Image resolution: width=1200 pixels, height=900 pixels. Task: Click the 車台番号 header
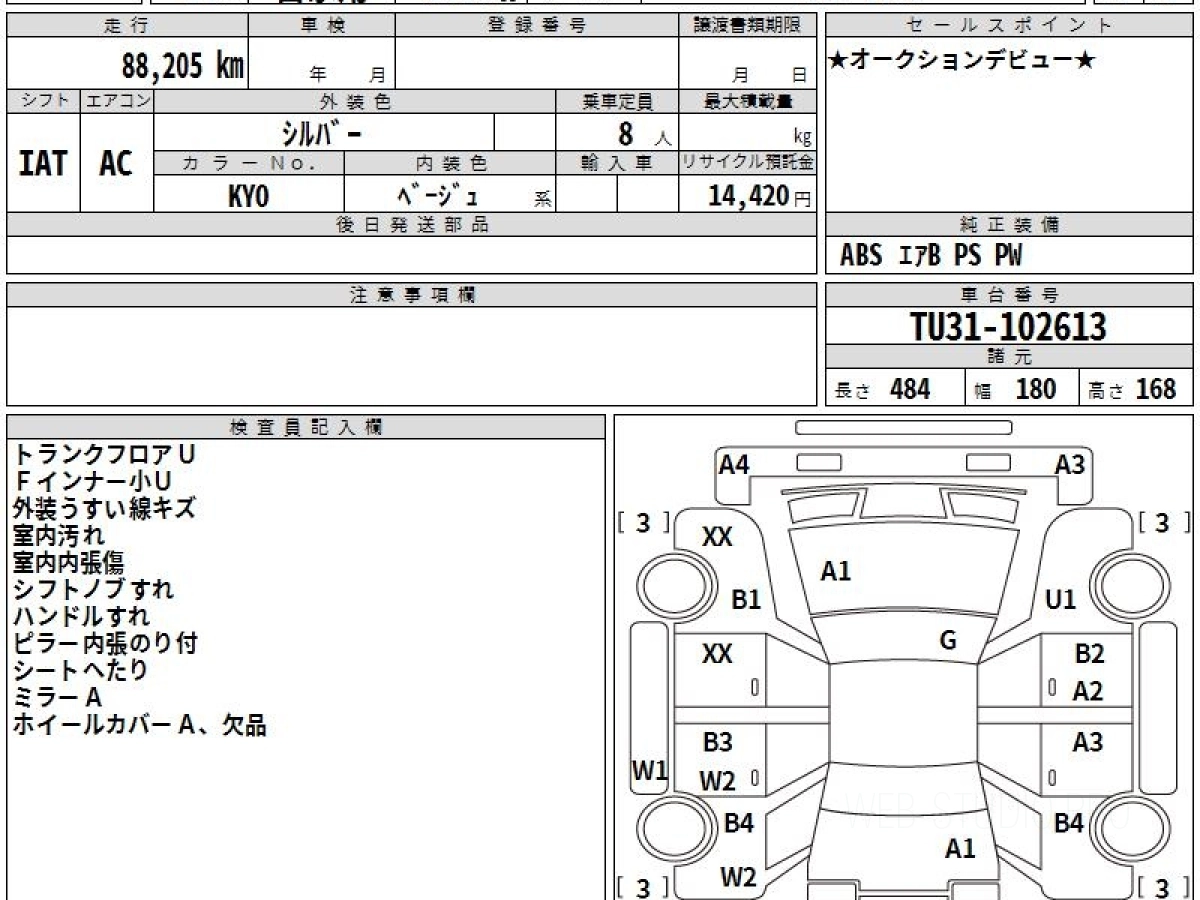1009,295
